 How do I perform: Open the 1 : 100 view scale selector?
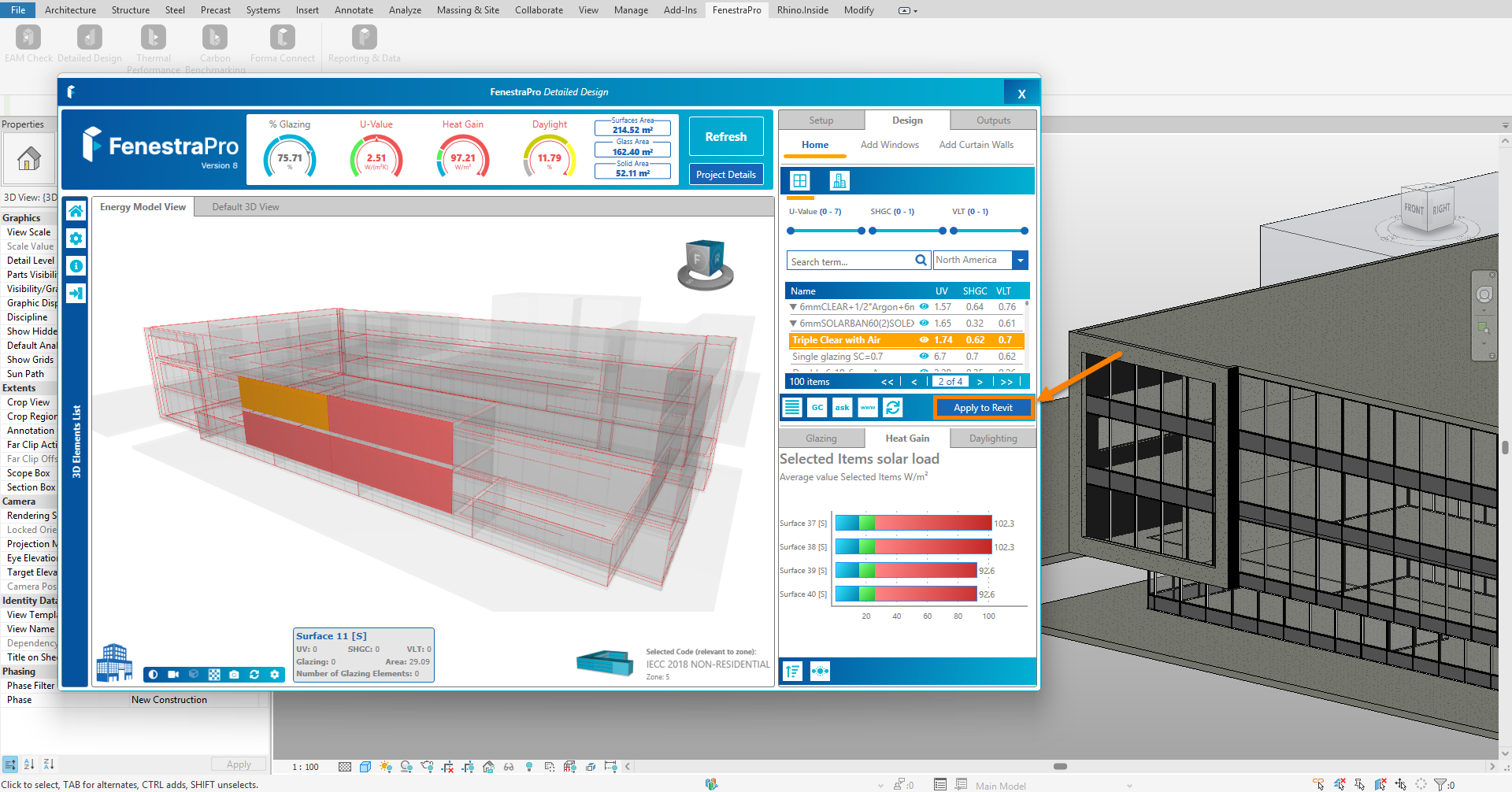click(x=306, y=767)
